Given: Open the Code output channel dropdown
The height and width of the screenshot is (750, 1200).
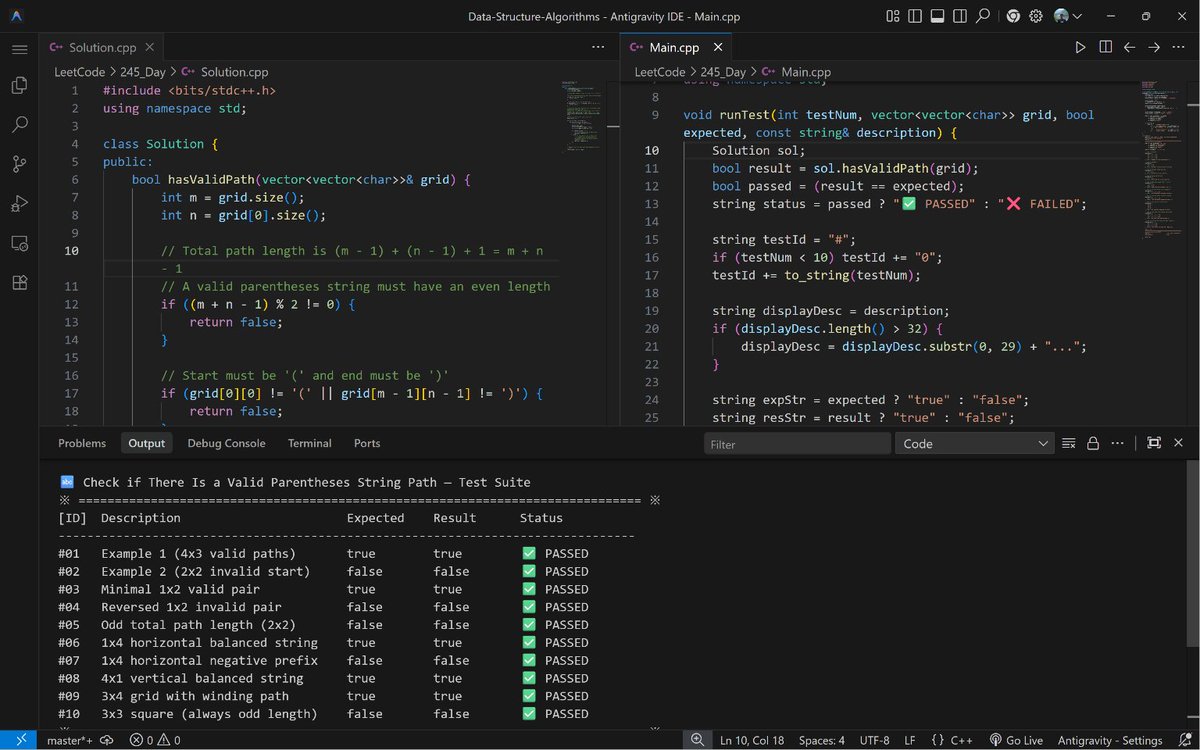Looking at the screenshot, I should pyautogui.click(x=975, y=443).
